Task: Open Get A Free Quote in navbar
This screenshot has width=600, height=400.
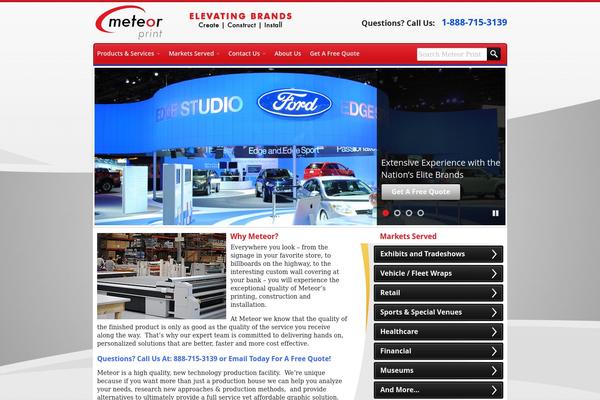Action: [x=334, y=54]
